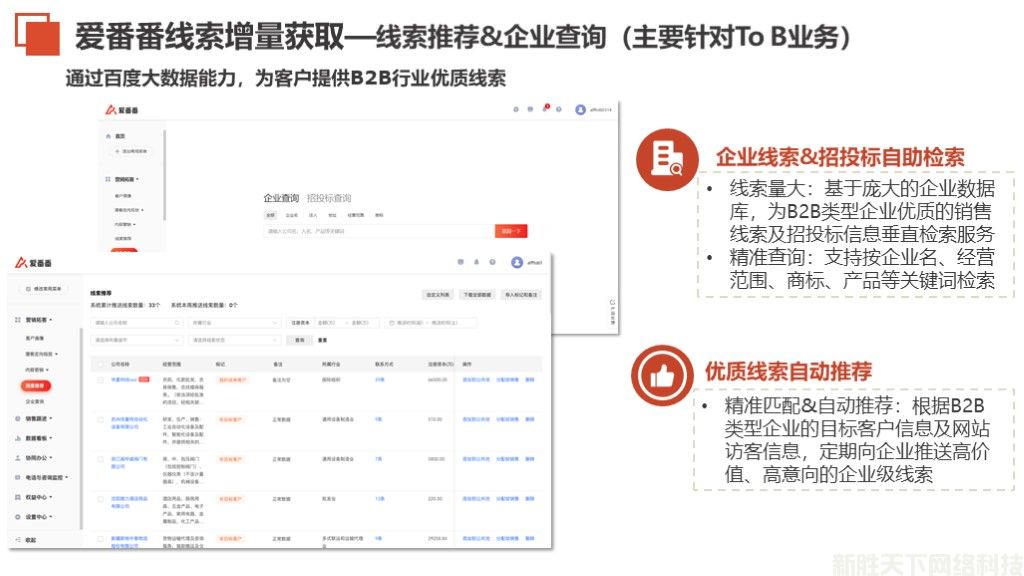Select the 企业查询 tab
This screenshot has width=1024, height=576.
[281, 198]
